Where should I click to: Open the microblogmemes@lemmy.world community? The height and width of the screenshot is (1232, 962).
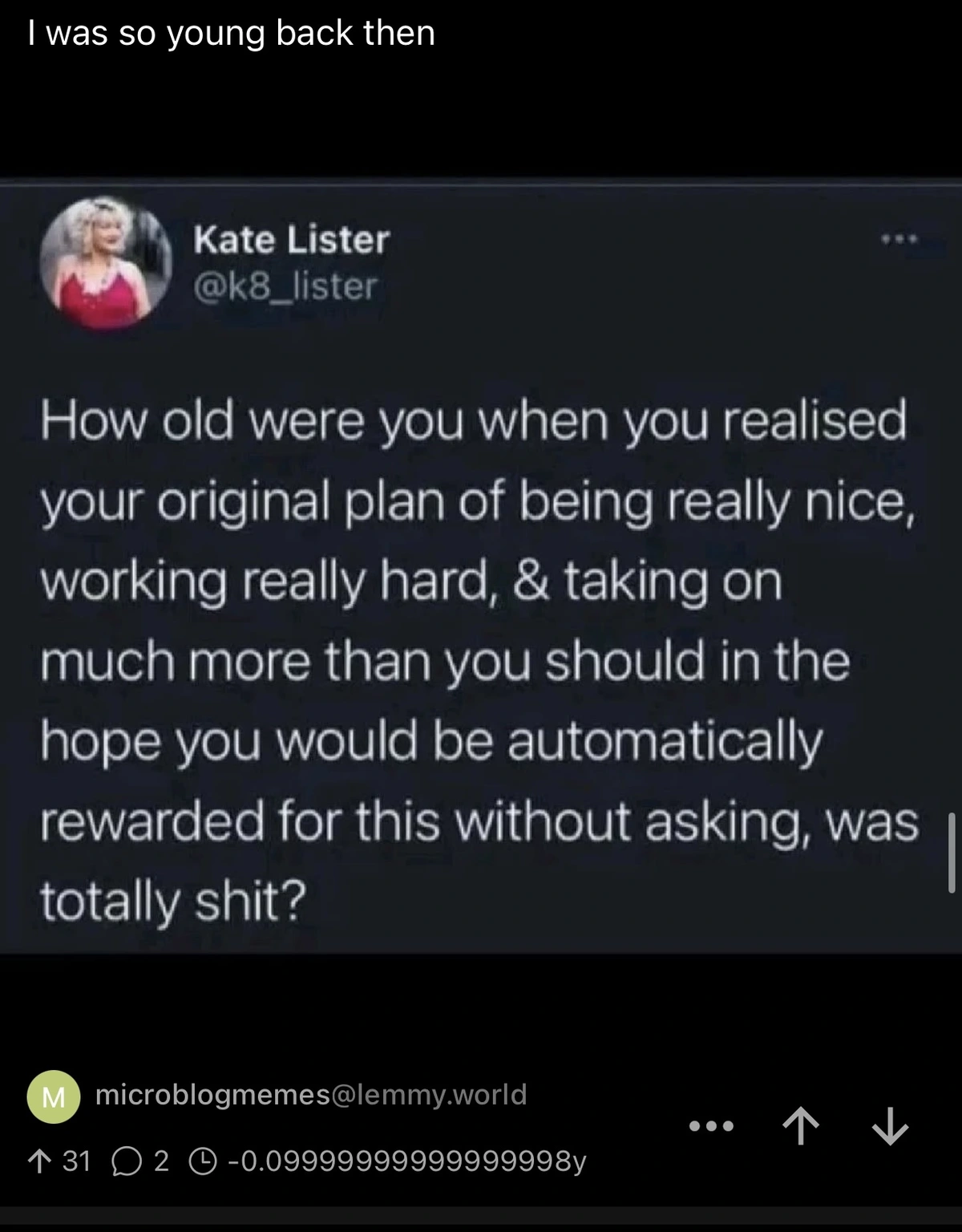click(310, 1095)
